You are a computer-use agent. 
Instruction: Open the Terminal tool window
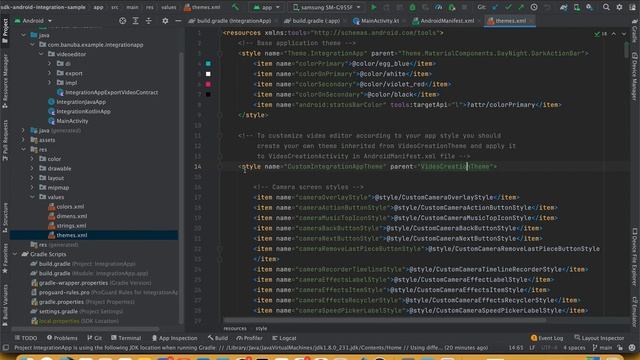(126, 338)
